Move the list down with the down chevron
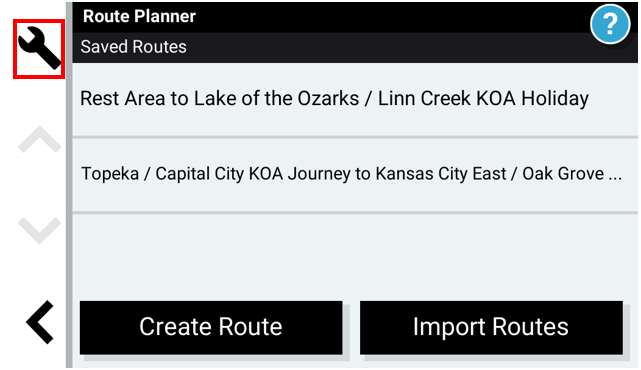 (x=39, y=231)
